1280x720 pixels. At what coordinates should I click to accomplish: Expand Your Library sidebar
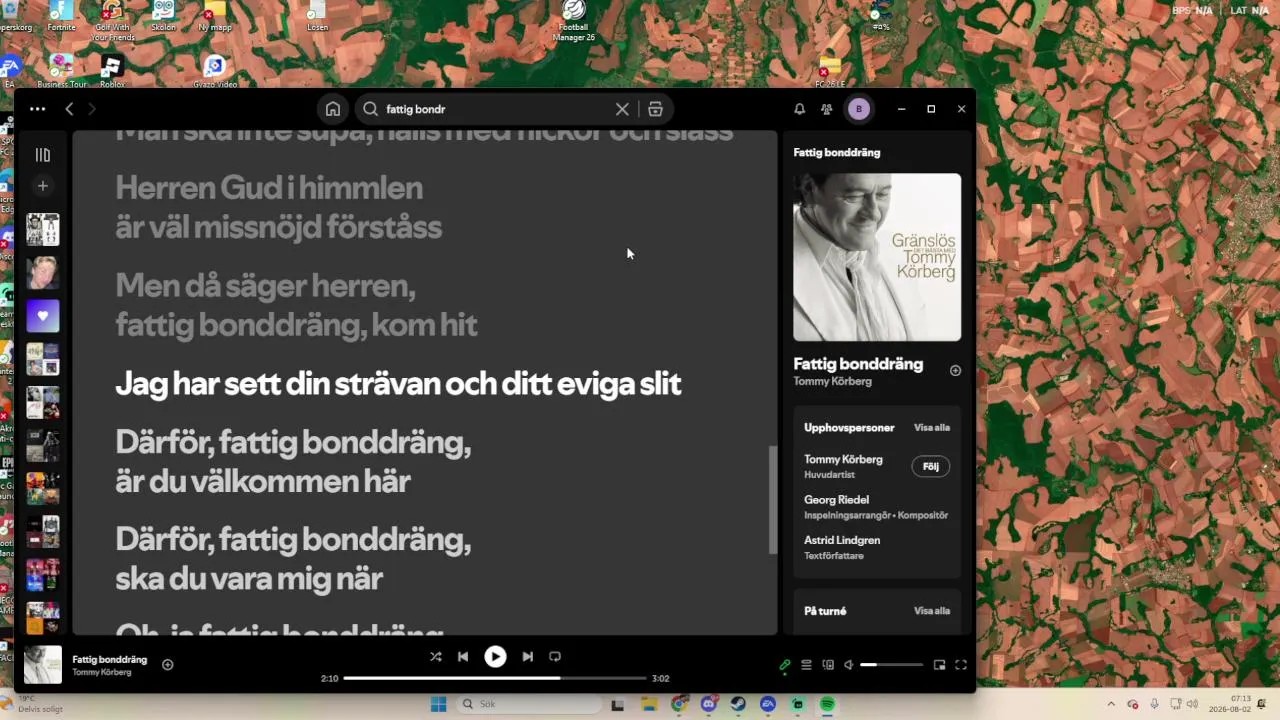[42, 155]
